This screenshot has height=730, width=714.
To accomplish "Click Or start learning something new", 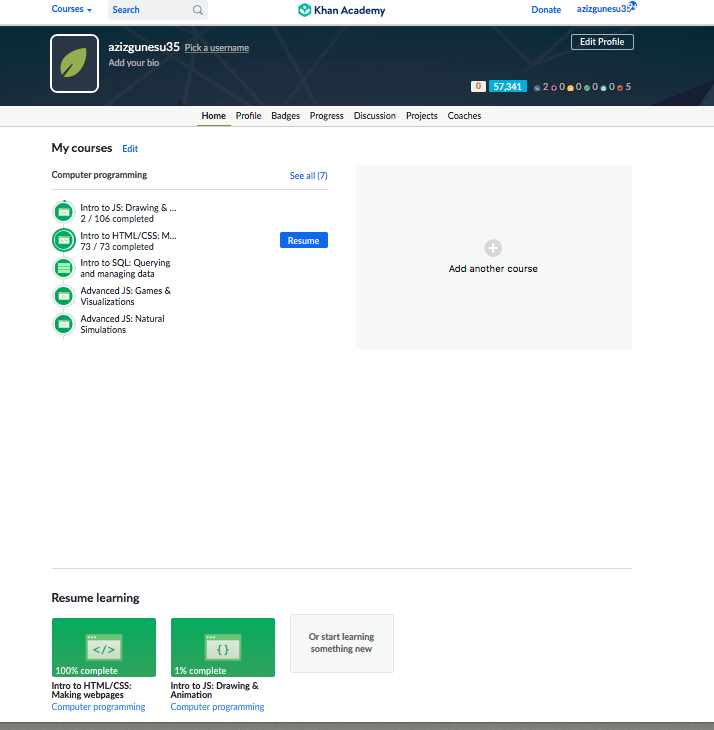I will [342, 643].
